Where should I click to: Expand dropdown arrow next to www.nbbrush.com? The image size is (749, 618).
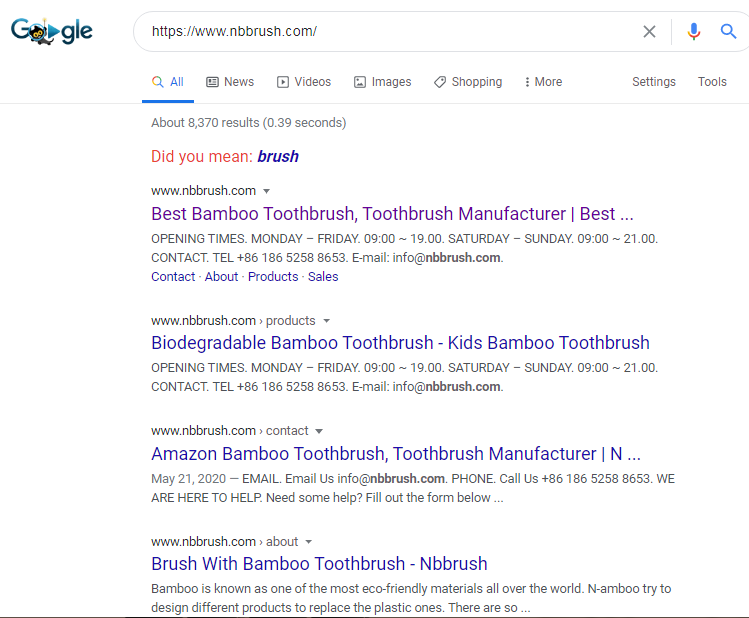click(x=267, y=191)
